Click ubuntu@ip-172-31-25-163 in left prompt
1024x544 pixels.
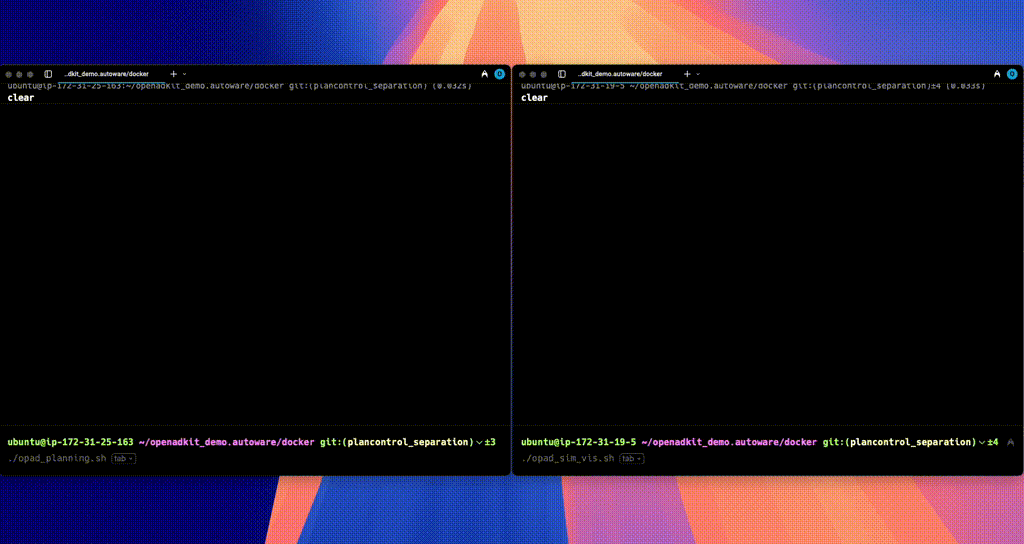[x=71, y=443]
